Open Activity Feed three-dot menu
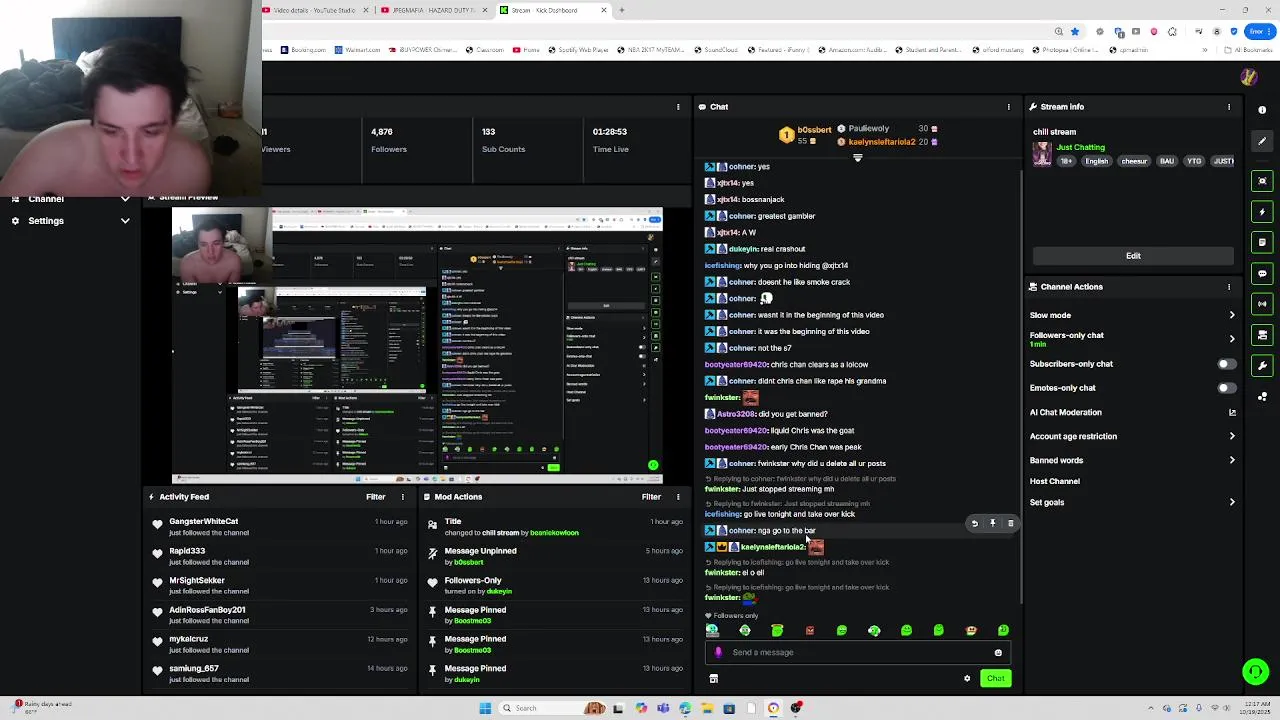Viewport: 1280px width, 720px height. [403, 497]
